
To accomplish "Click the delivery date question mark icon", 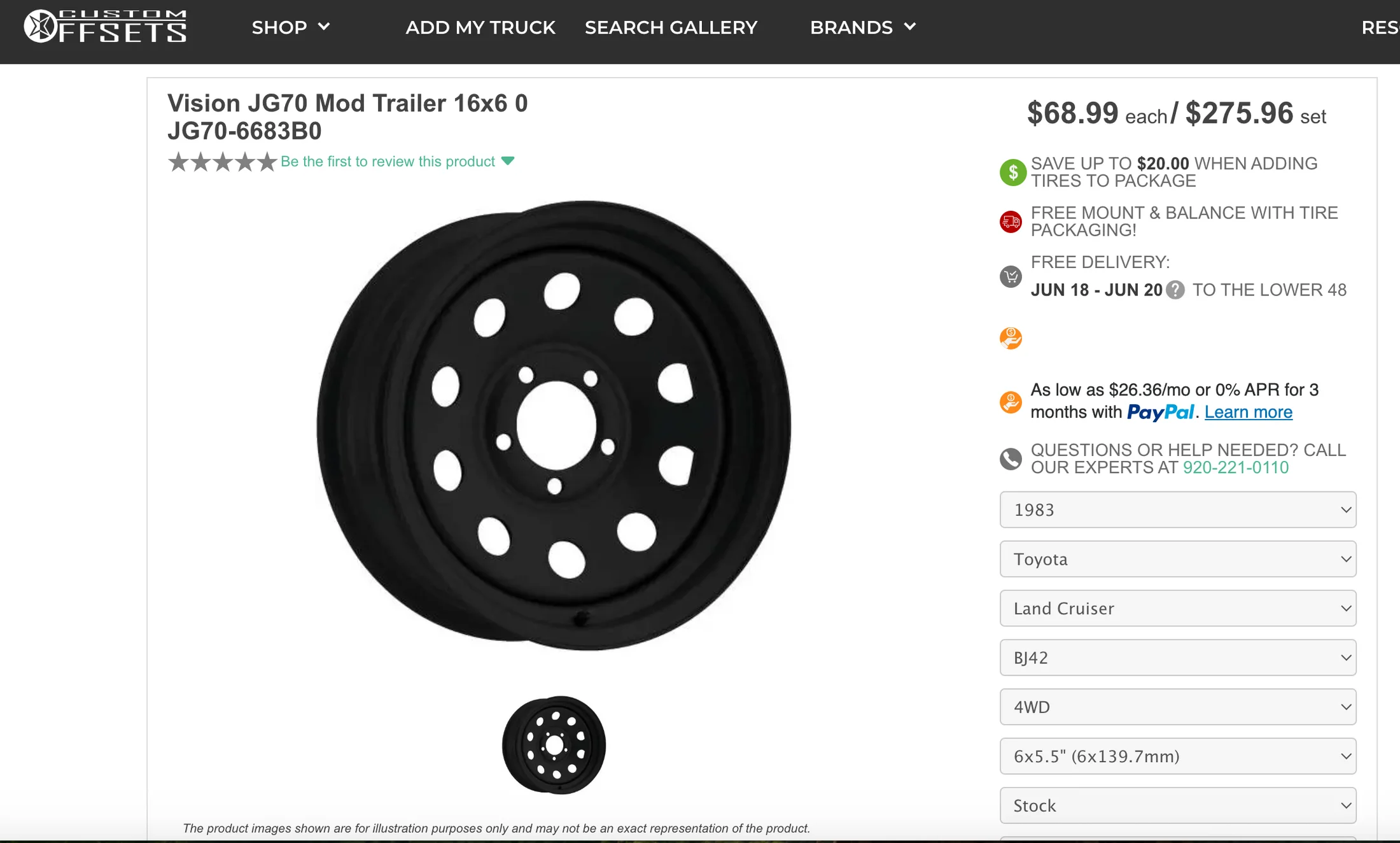I will (1175, 290).
